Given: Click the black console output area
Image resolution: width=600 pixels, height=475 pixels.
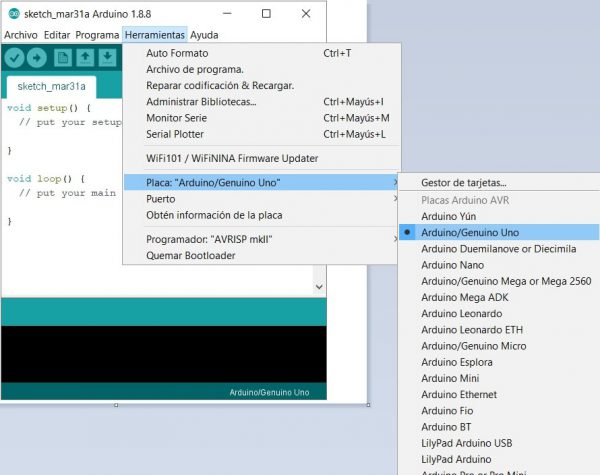Looking at the screenshot, I should coord(164,354).
